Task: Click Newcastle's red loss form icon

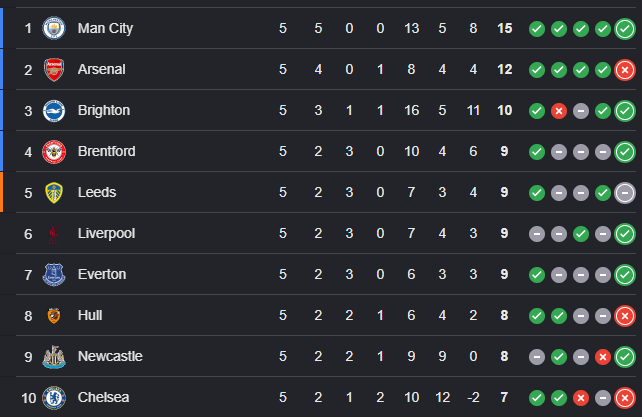Action: click(603, 357)
